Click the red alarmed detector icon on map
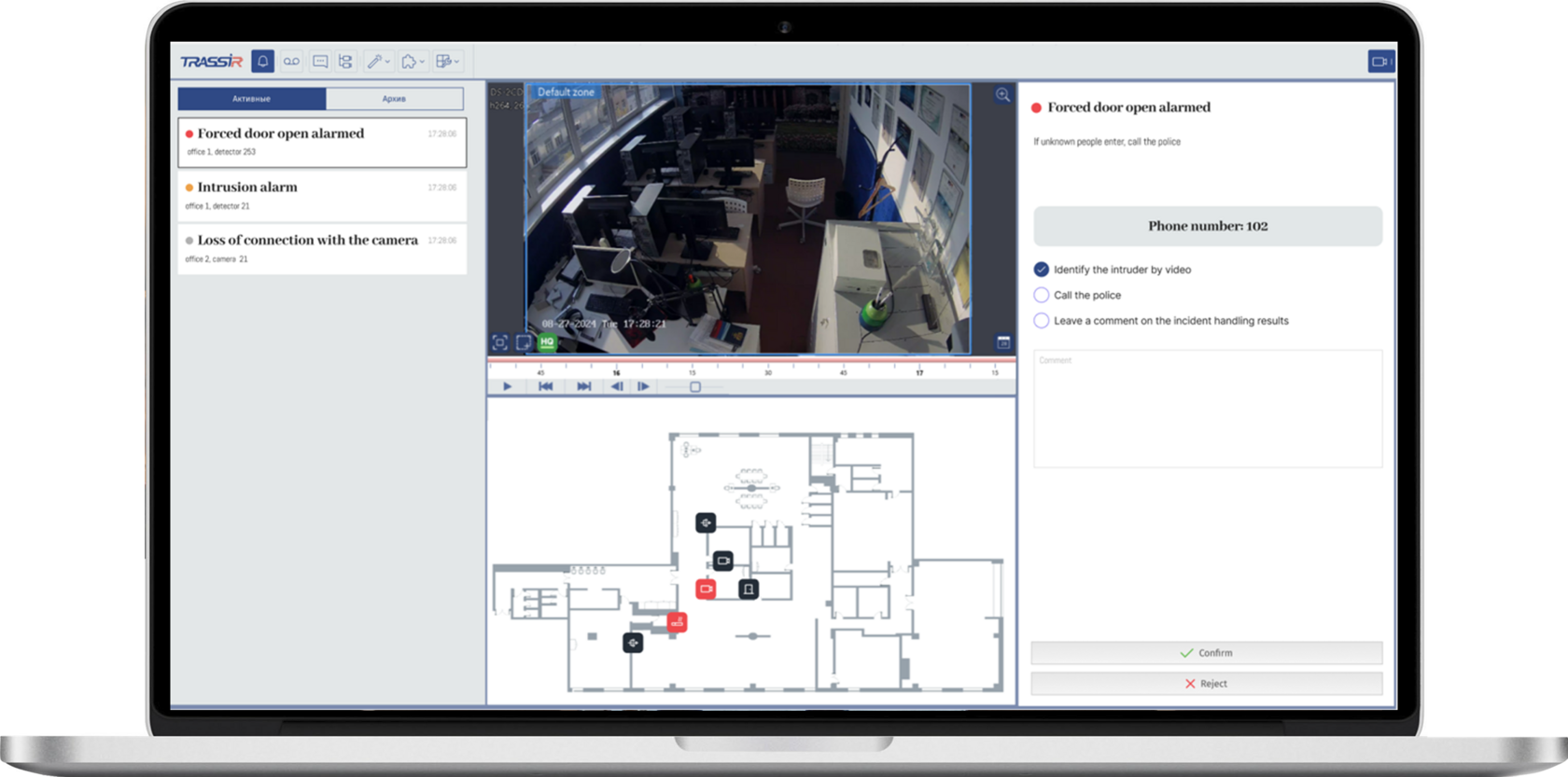Image resolution: width=1568 pixels, height=777 pixels. [x=678, y=622]
